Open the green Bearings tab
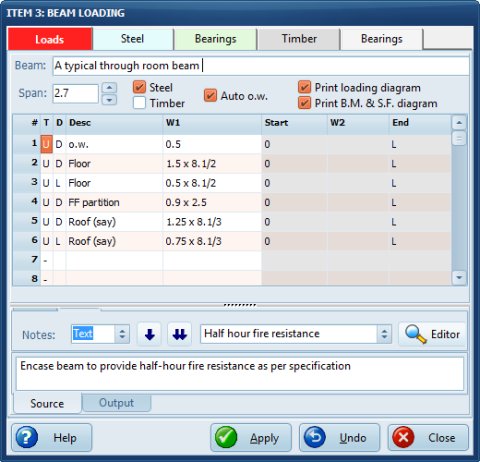Viewport: 480px width, 462px height. point(215,39)
